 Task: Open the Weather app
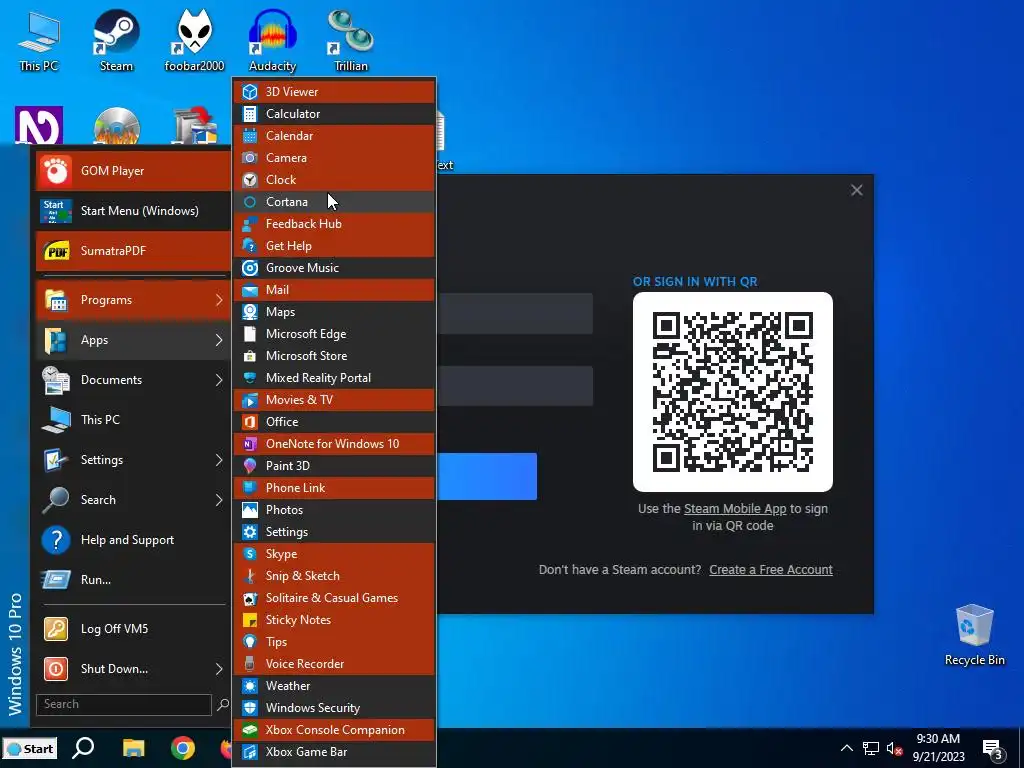pyautogui.click(x=334, y=686)
